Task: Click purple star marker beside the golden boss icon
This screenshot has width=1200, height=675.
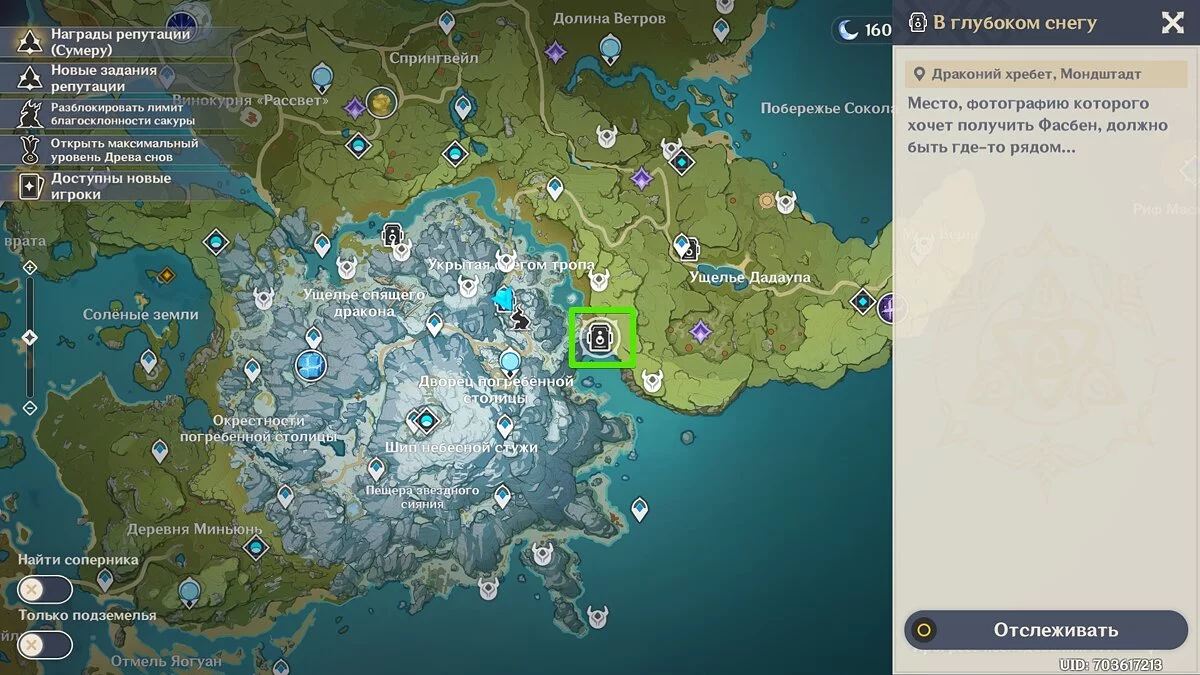Action: (355, 108)
